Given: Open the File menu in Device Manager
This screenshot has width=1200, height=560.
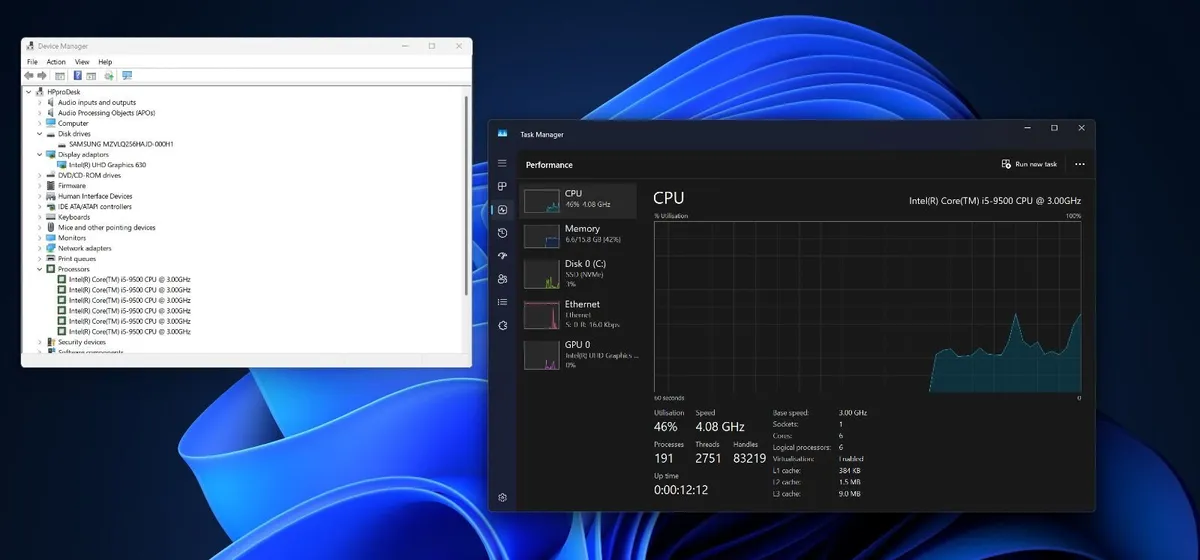Looking at the screenshot, I should 32,62.
